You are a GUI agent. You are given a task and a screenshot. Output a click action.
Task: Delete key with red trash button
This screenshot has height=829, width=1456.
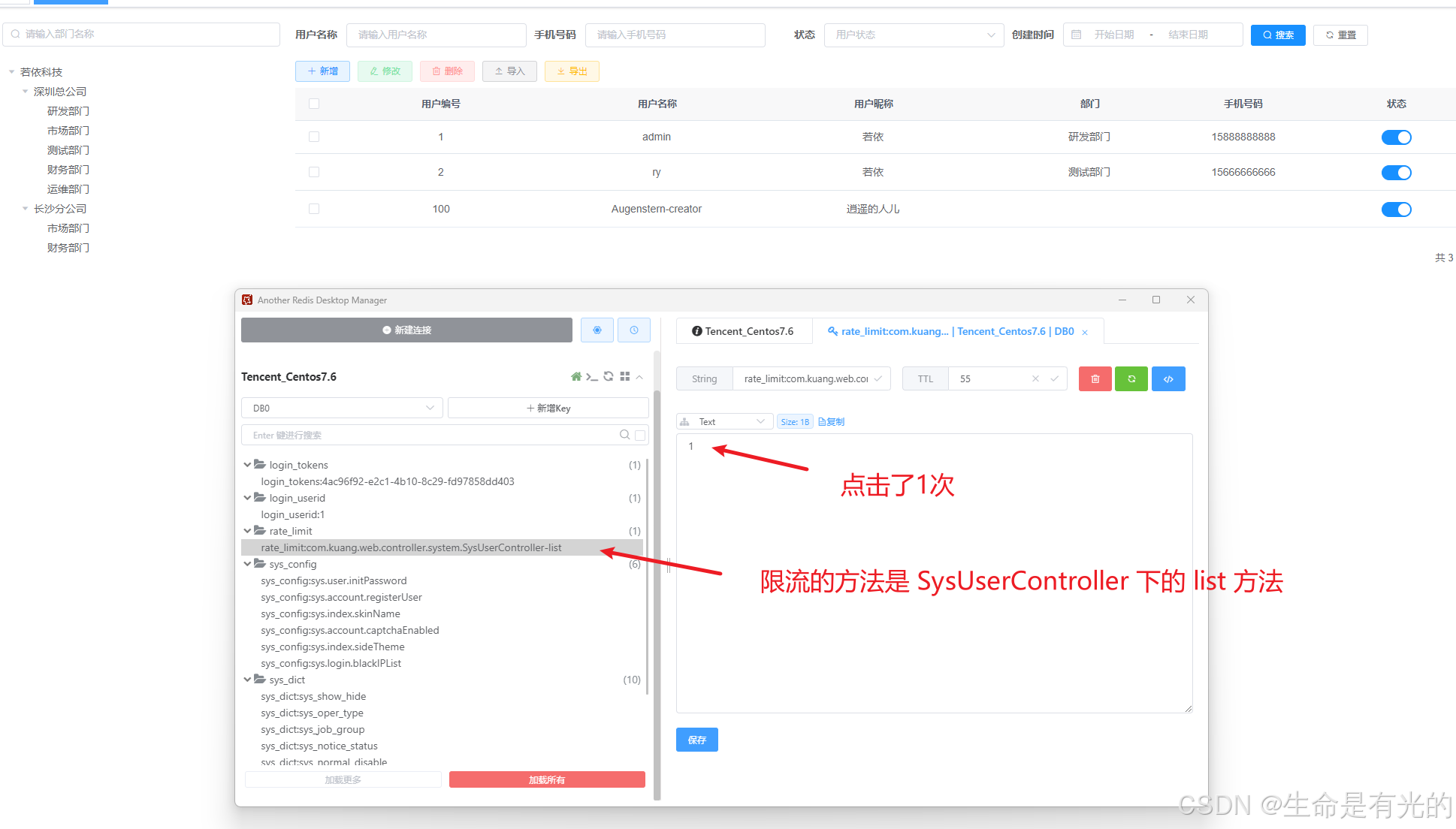1095,379
